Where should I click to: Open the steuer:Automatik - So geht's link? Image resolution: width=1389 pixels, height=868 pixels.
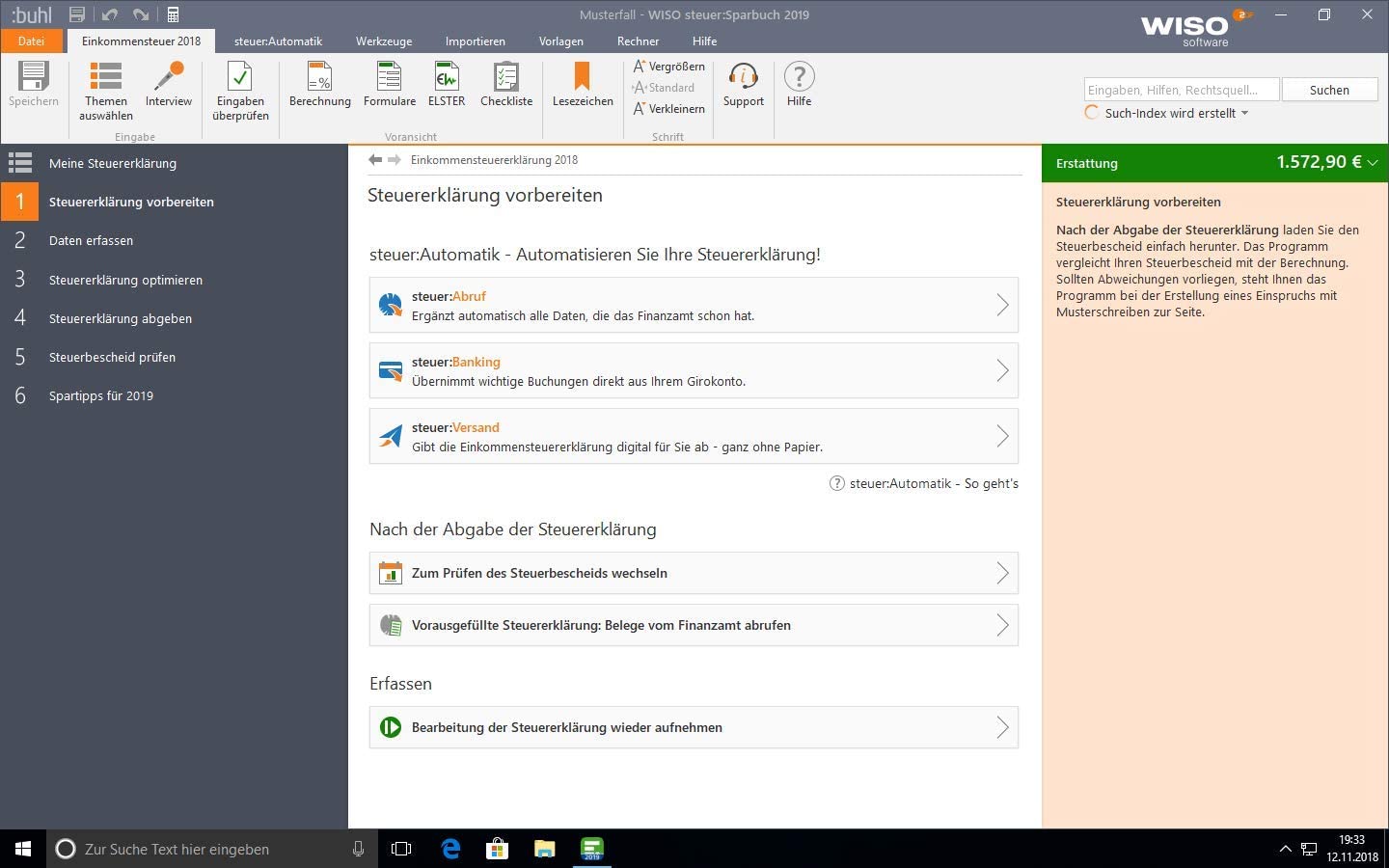tap(933, 483)
